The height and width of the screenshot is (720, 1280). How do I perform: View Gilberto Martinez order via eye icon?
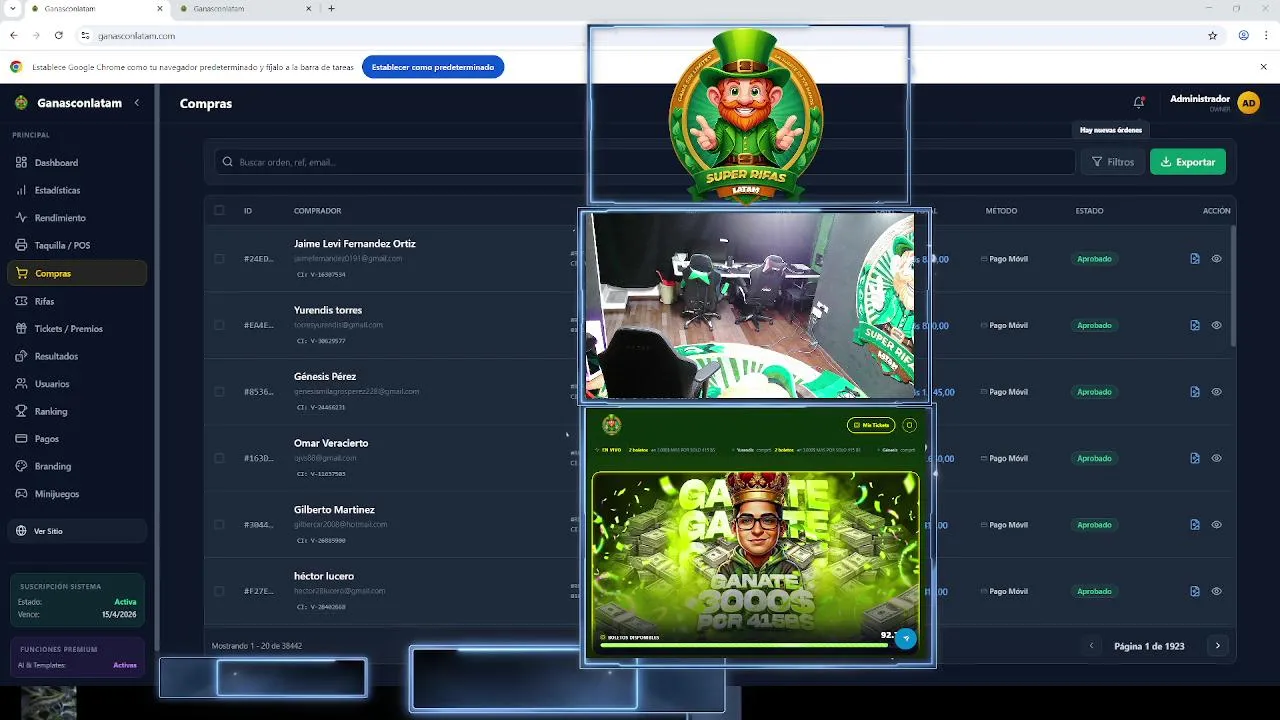1217,525
